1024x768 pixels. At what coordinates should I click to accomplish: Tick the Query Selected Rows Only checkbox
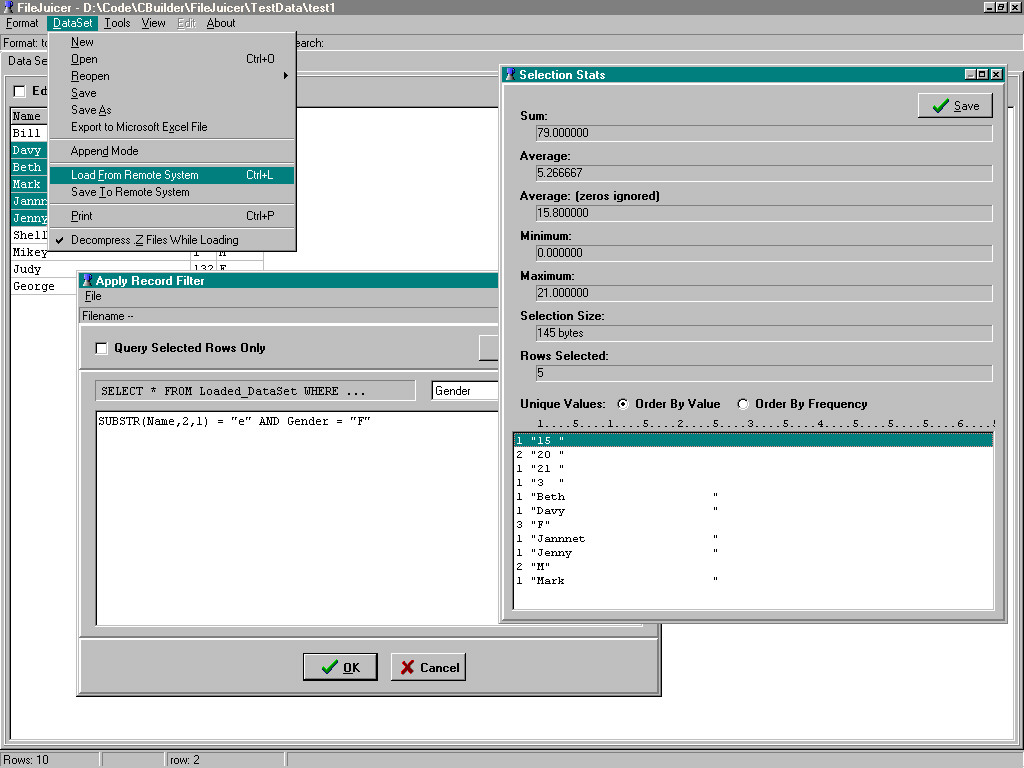click(101, 348)
